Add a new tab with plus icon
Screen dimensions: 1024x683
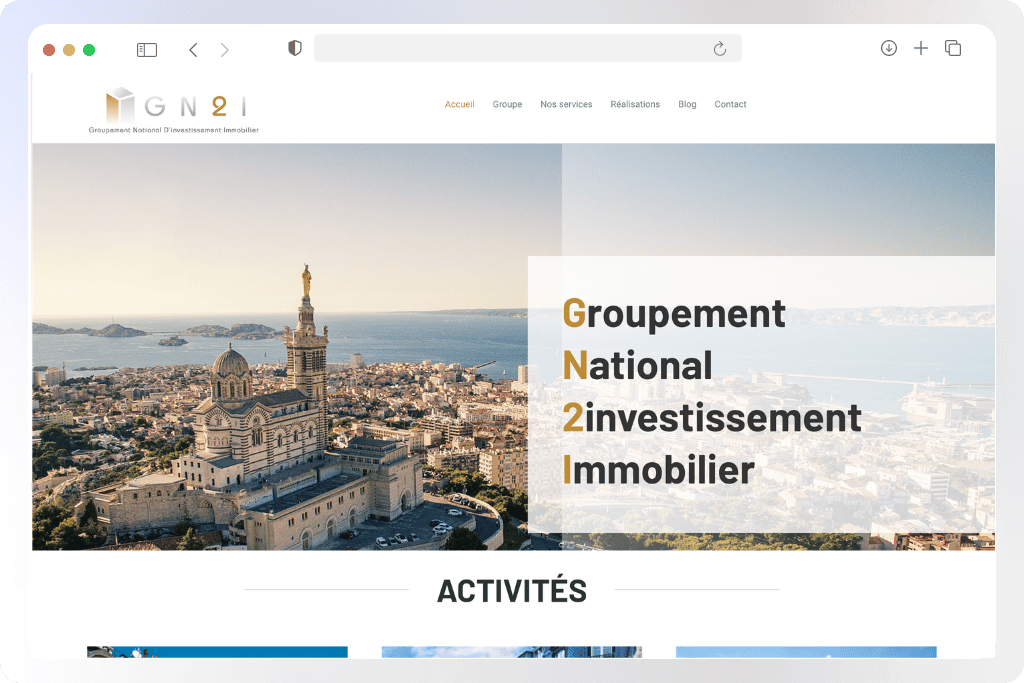point(920,48)
